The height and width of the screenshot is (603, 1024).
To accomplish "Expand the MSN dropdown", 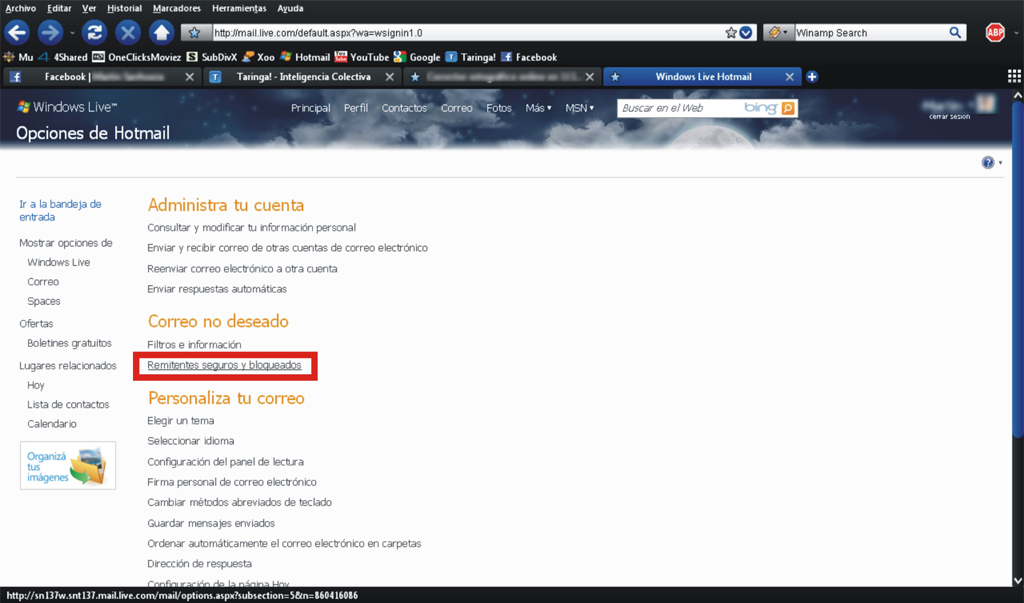I will (579, 108).
